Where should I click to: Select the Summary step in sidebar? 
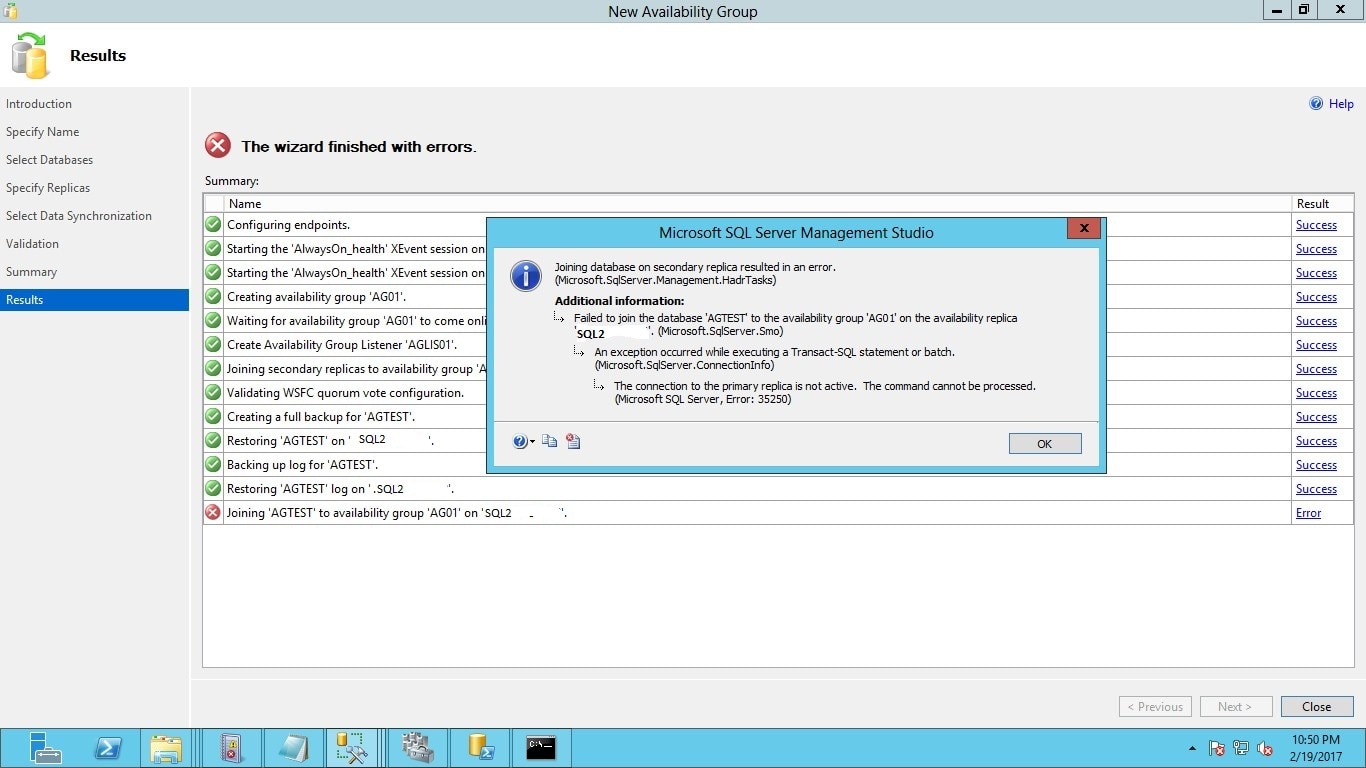(x=31, y=272)
